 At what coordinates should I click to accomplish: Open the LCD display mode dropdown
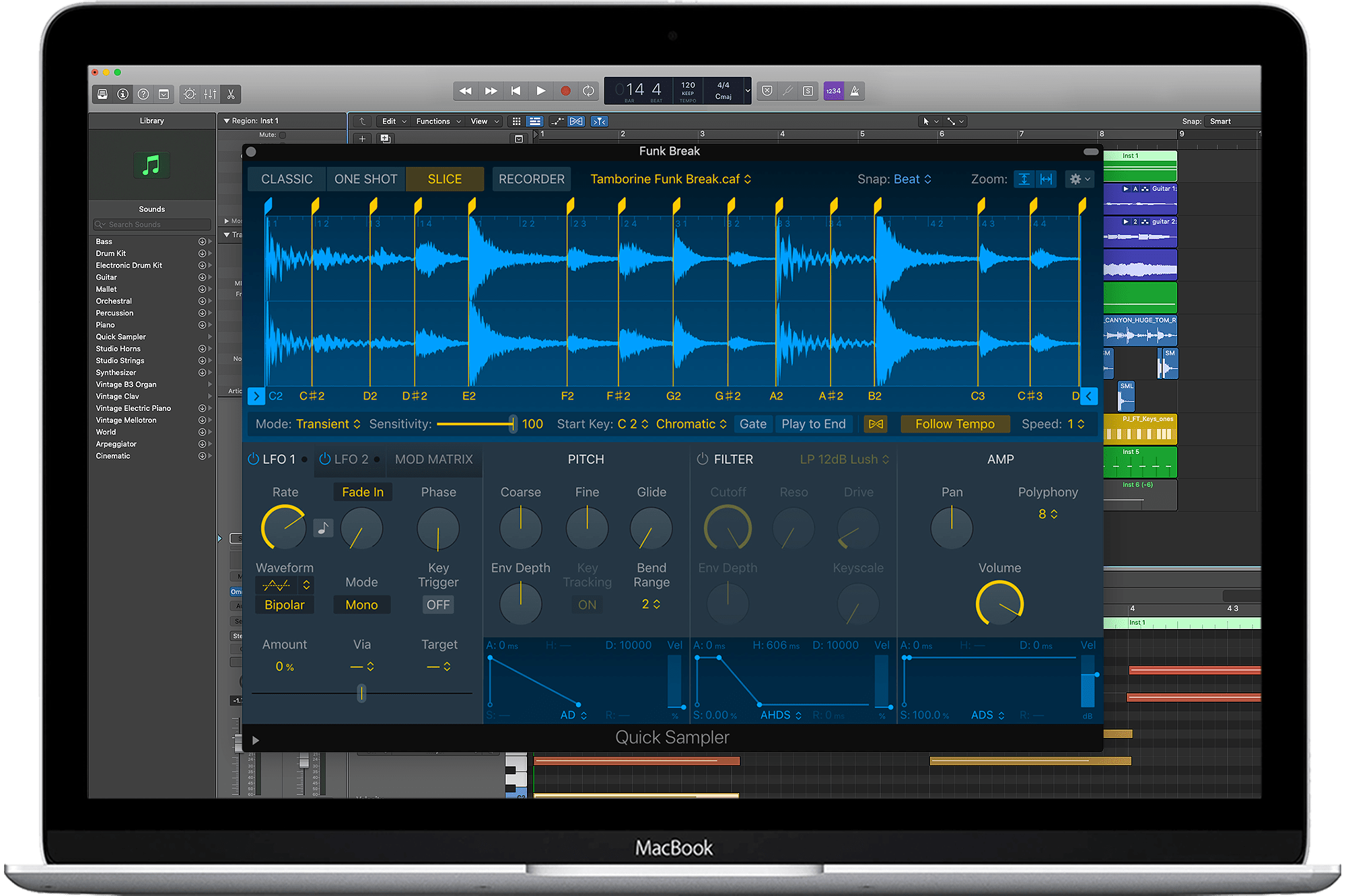pos(747,91)
